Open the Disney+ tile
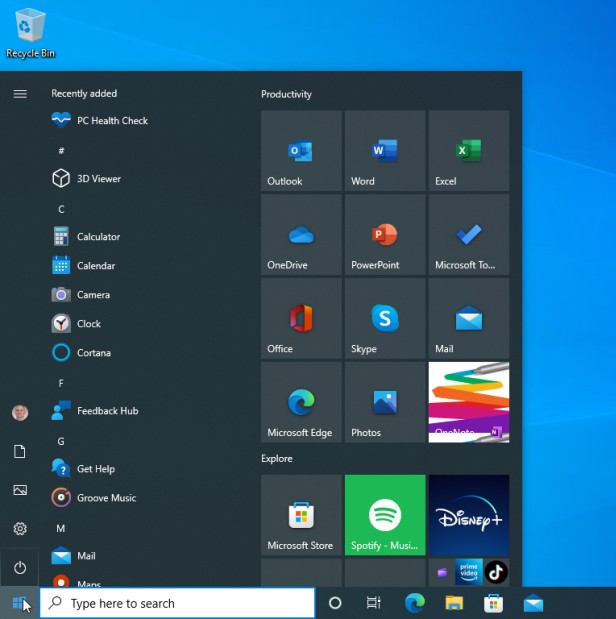 [x=468, y=515]
